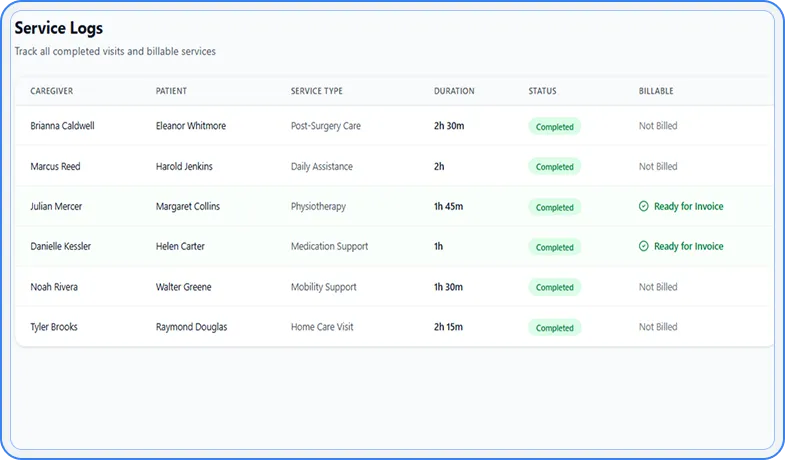This screenshot has width=785, height=460.
Task: Click the Service Type column header
Action: pos(316,92)
